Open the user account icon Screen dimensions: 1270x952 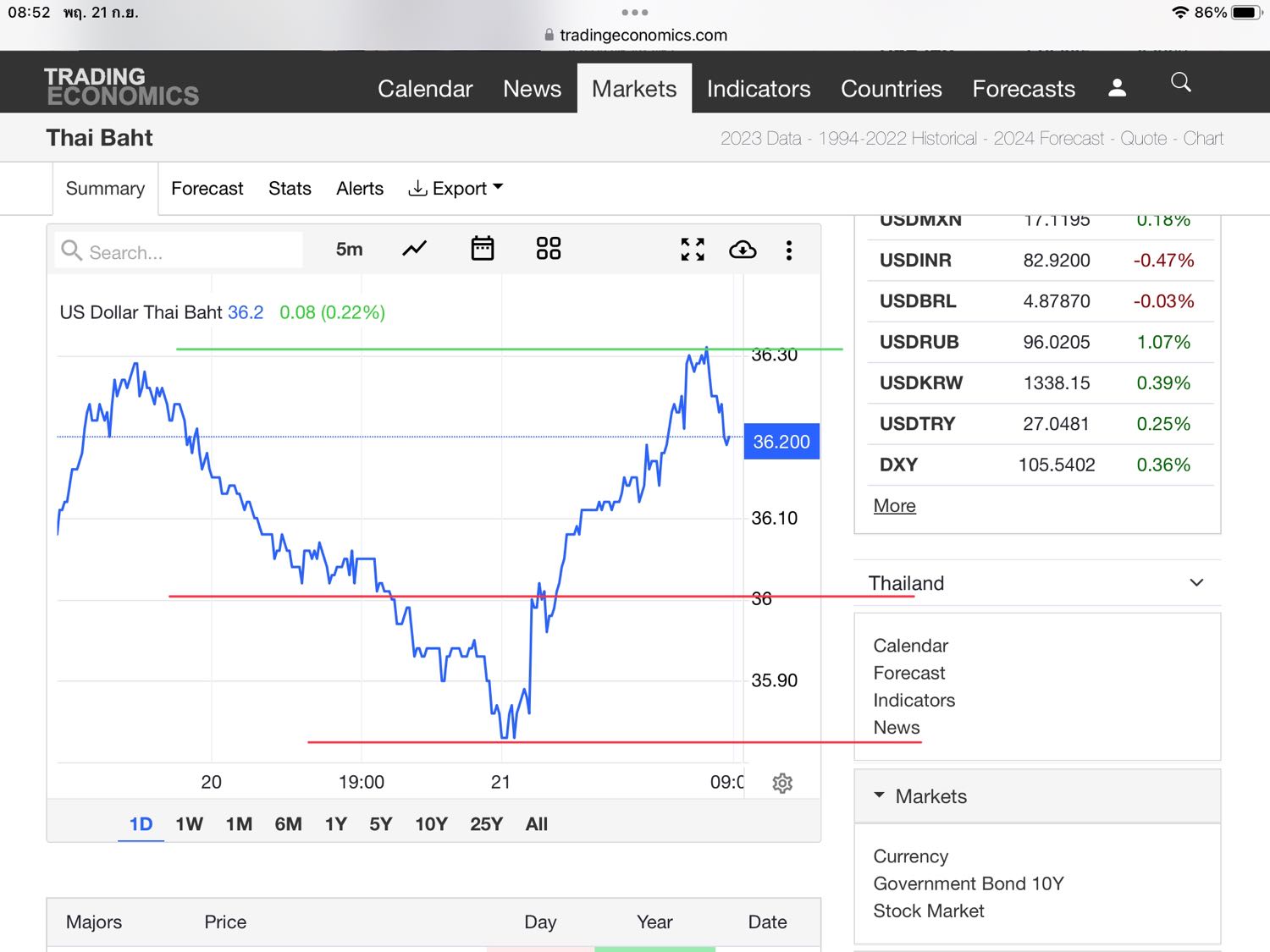pos(1117,87)
